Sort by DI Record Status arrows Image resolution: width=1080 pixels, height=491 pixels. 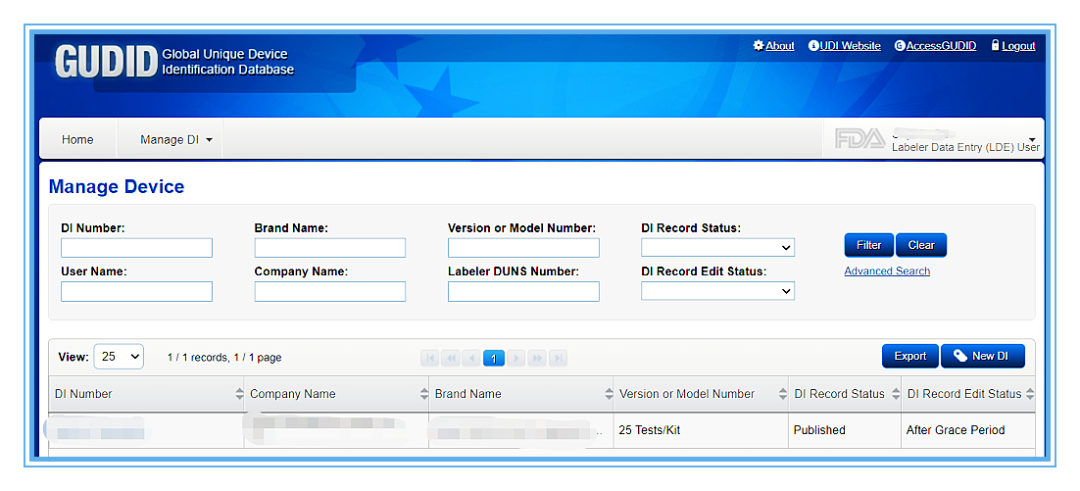[896, 395]
